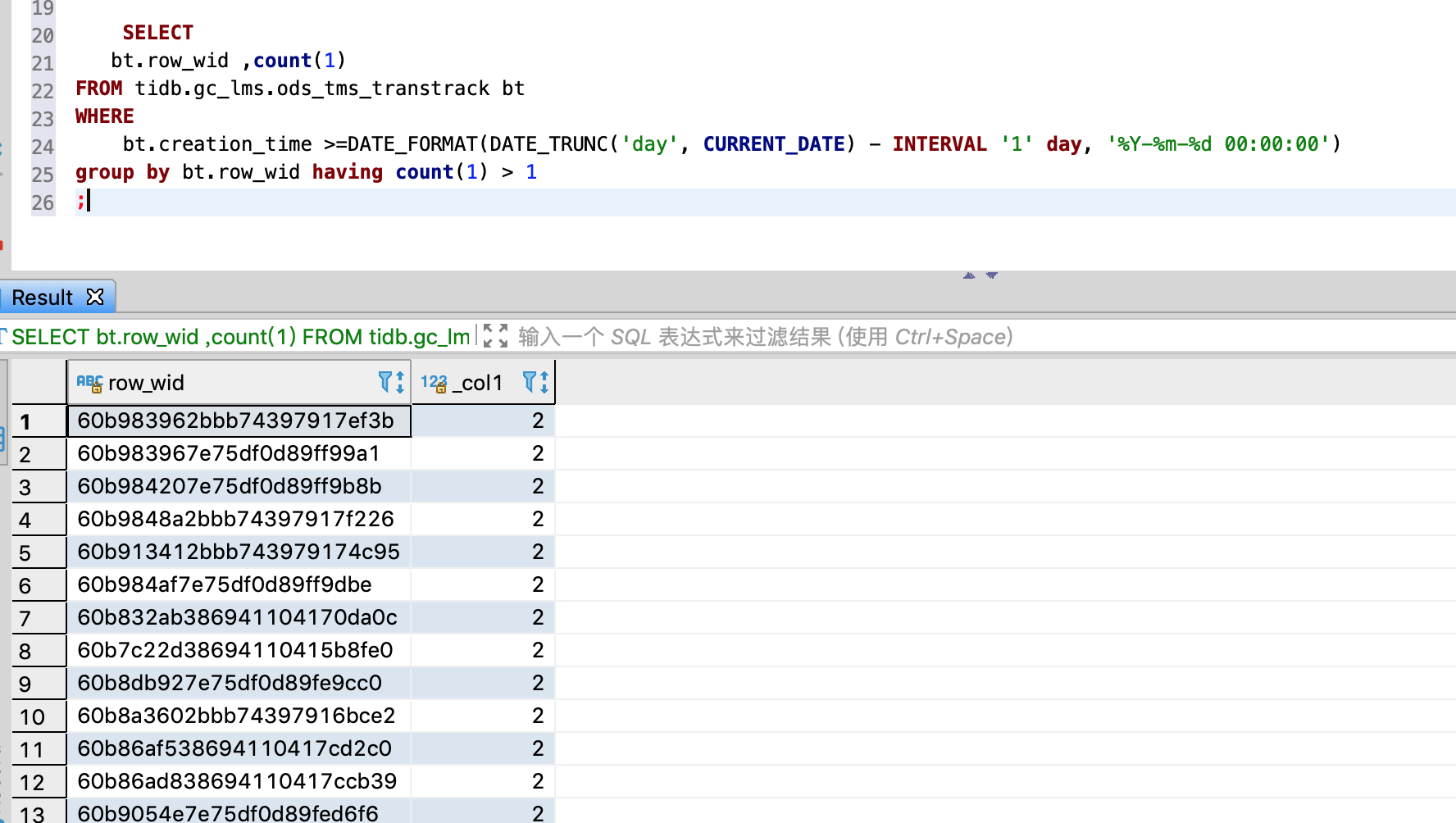Image resolution: width=1456 pixels, height=823 pixels.
Task: Select cell 60b984207e75df0d89ff9b8b
Action: click(230, 486)
